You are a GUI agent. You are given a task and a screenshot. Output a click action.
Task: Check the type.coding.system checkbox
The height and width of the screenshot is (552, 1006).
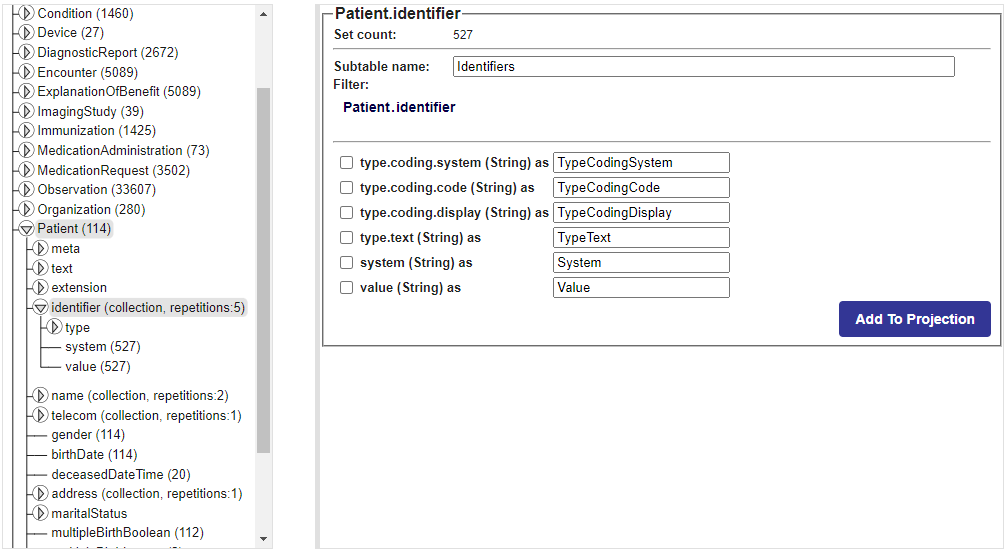click(x=346, y=162)
